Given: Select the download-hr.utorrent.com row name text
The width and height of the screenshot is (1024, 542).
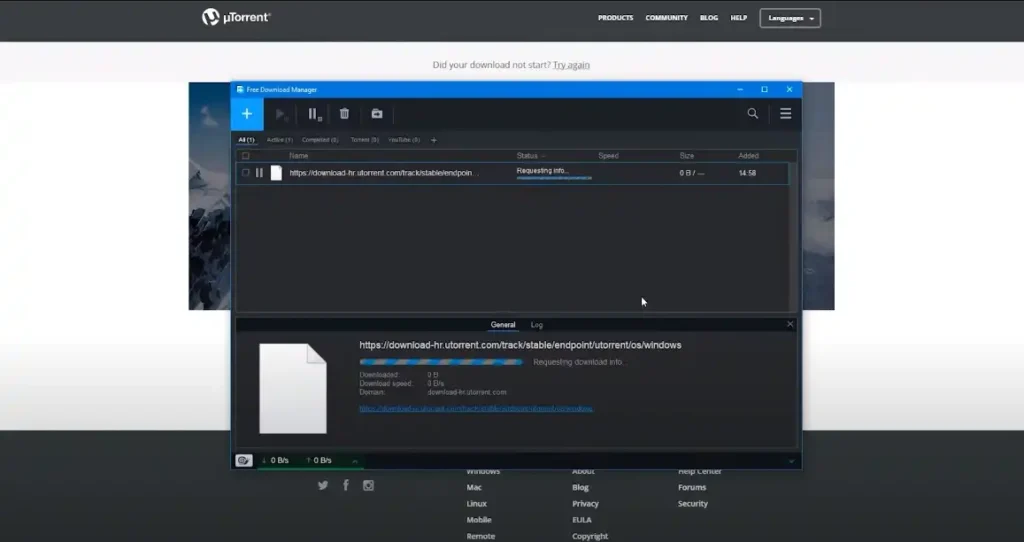Looking at the screenshot, I should point(383,173).
